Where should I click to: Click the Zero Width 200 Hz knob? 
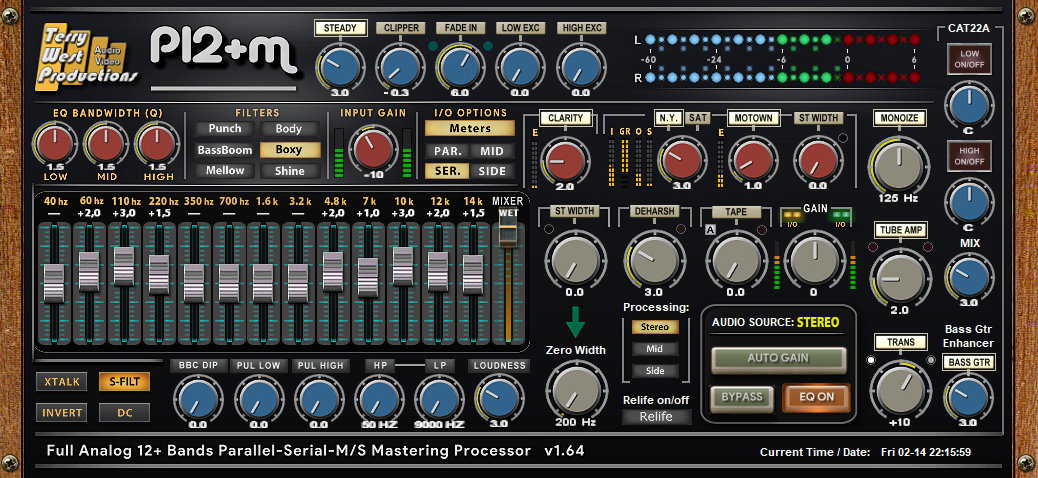tap(577, 391)
